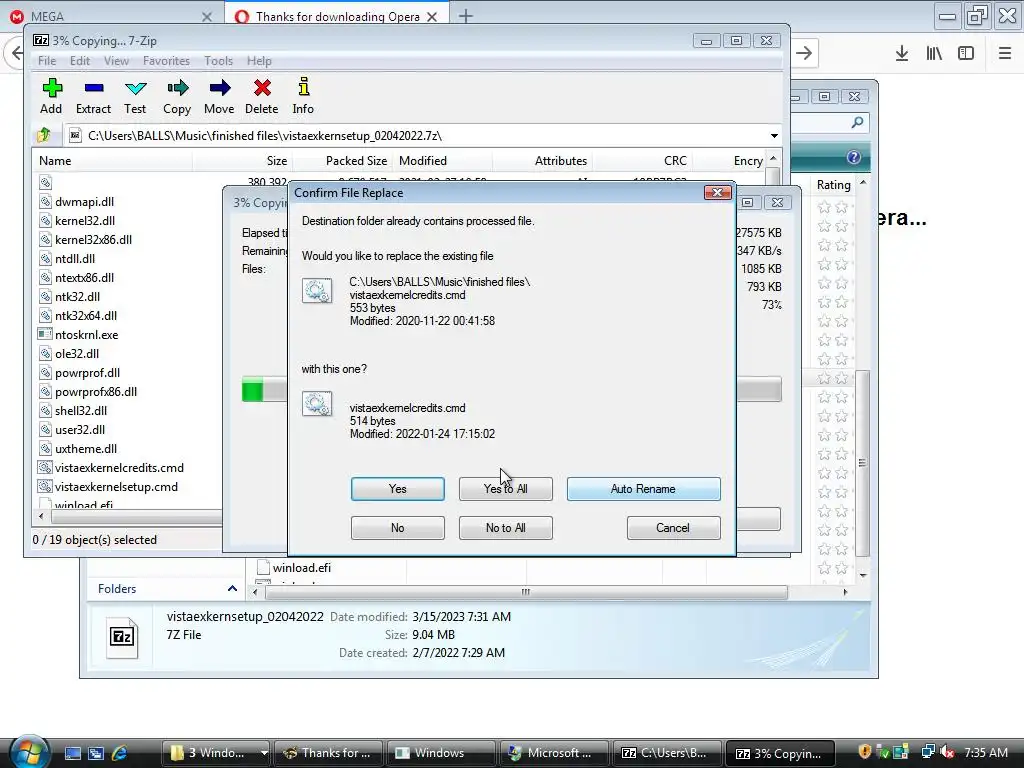This screenshot has width=1024, height=768.
Task: Click the Microsoft taskbar button
Action: 554,753
